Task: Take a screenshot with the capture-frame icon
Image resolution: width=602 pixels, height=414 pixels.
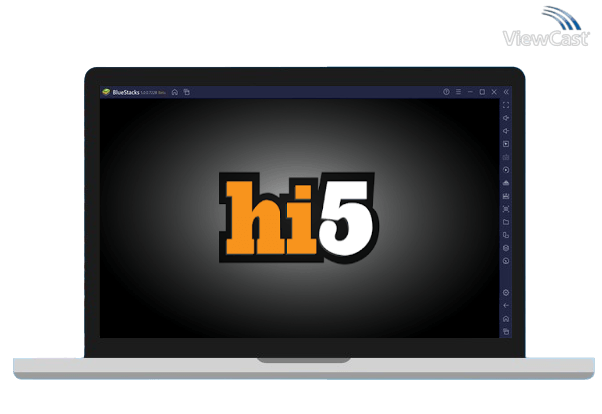Action: tap(506, 209)
